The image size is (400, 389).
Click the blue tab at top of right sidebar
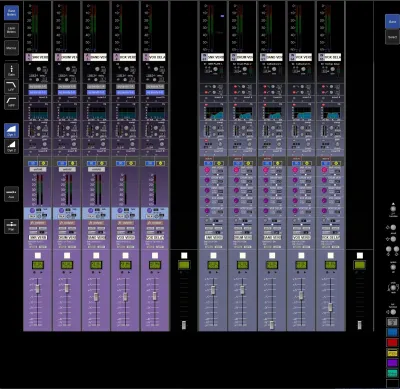click(392, 22)
